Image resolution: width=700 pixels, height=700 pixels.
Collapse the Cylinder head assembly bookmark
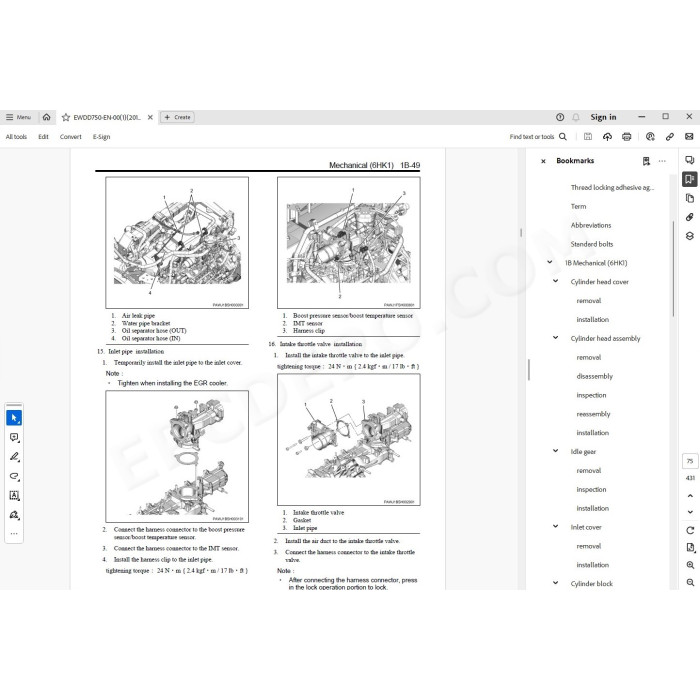[x=555, y=338]
